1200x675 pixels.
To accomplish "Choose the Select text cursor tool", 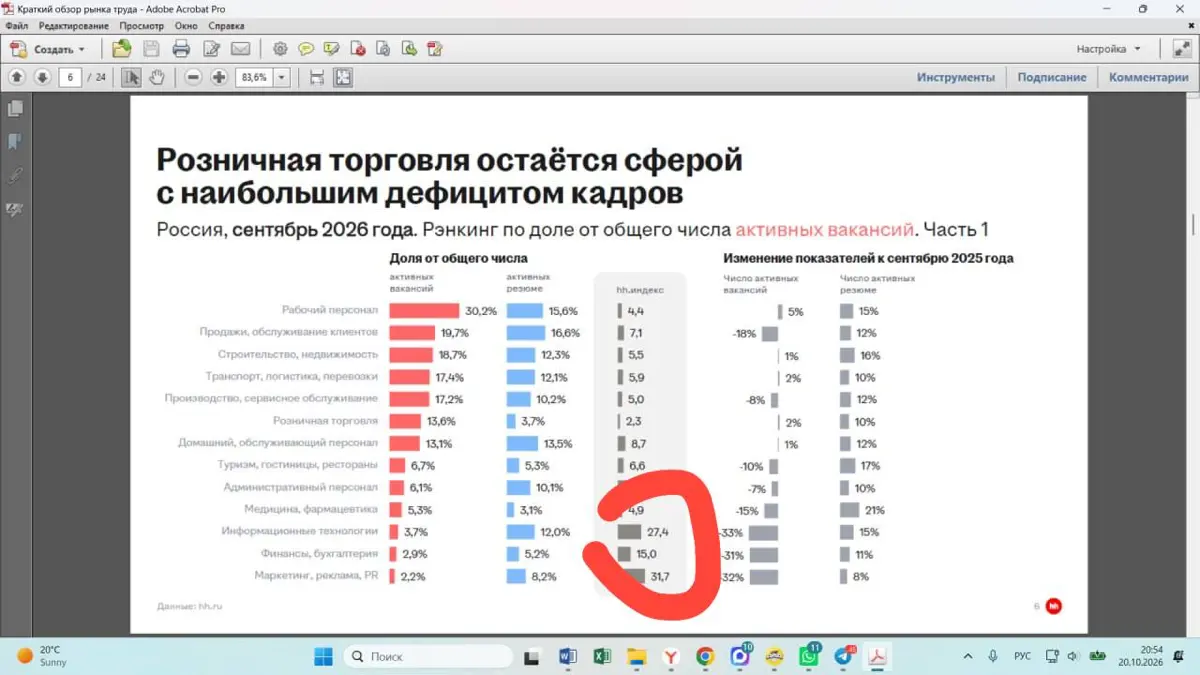I will pos(131,77).
